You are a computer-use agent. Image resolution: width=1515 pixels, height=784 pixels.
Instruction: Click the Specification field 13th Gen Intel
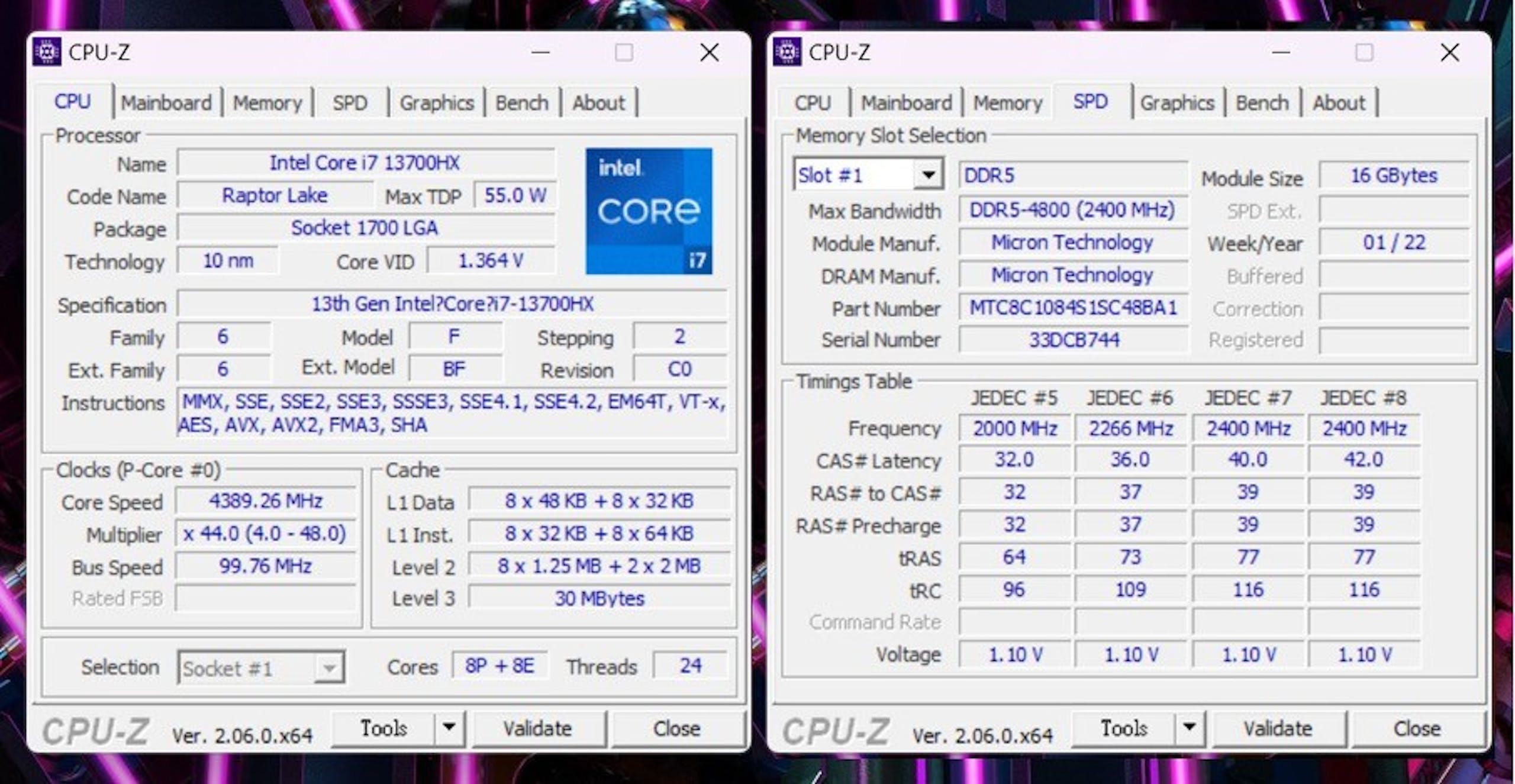452,304
